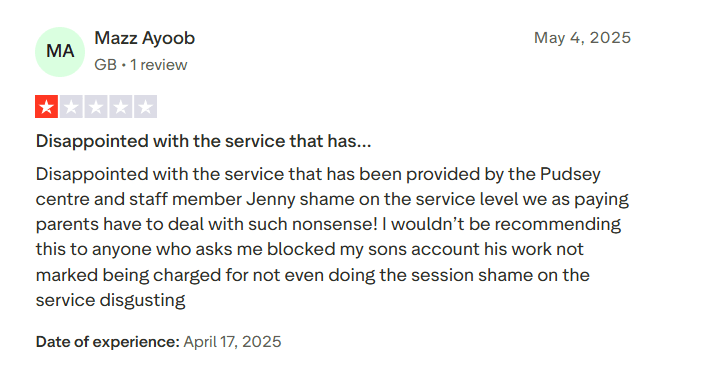This screenshot has width=703, height=370.
Task: Click the May 4, 2025 review date
Action: pyautogui.click(x=582, y=38)
